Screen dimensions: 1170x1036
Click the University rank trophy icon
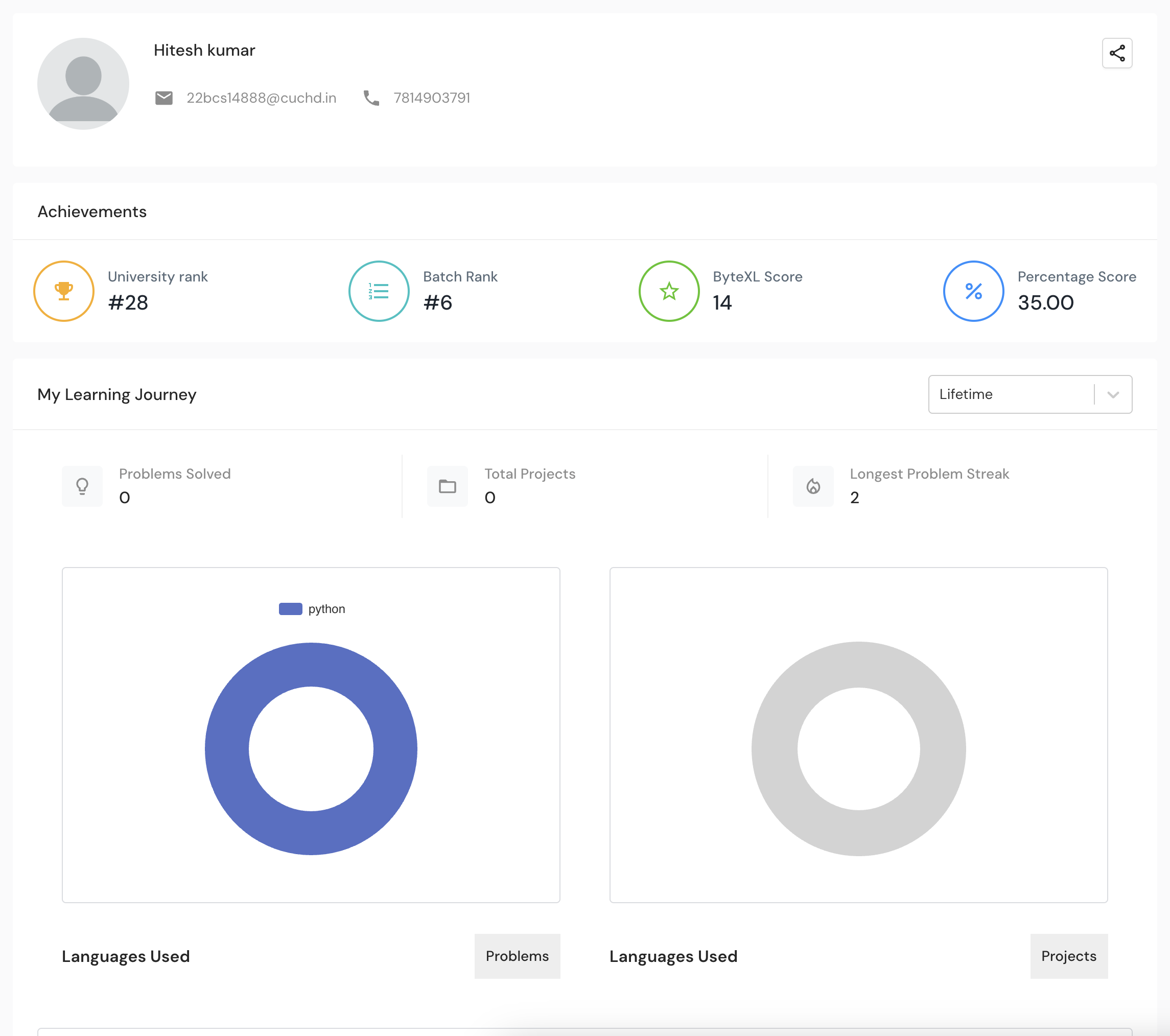tap(63, 291)
